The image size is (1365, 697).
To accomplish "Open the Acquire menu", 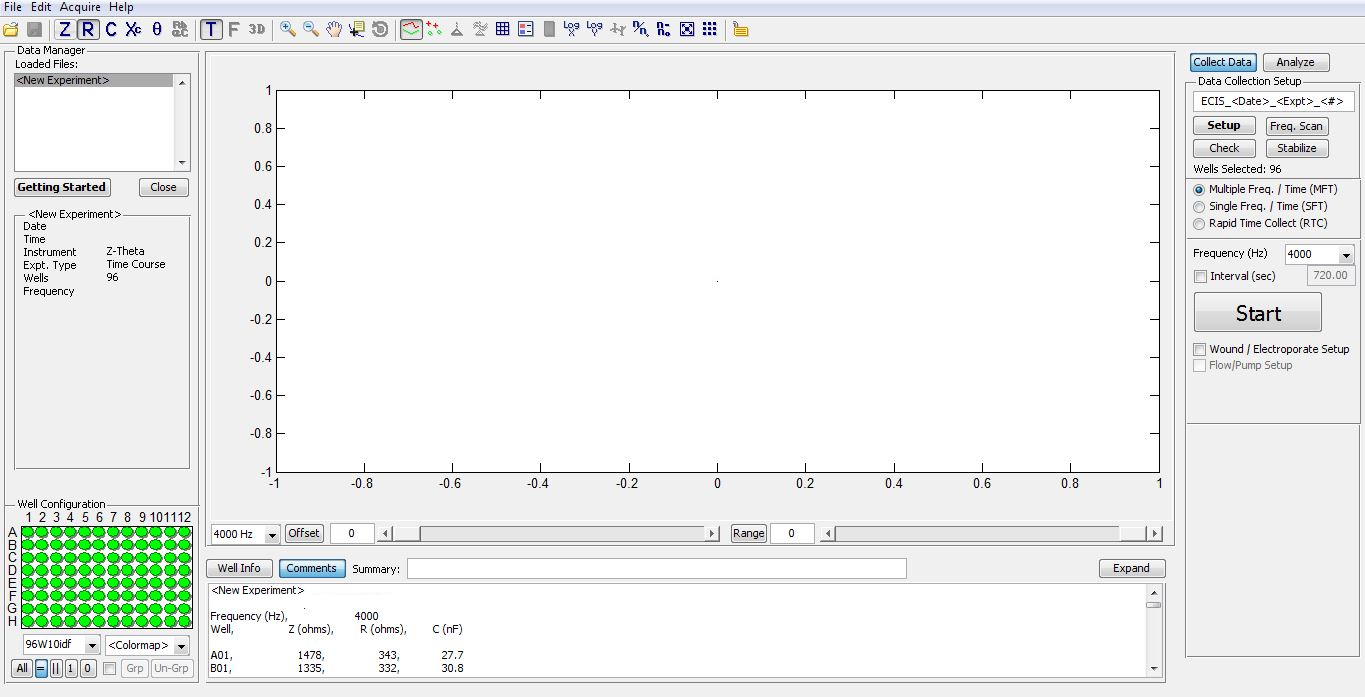I will click(80, 7).
